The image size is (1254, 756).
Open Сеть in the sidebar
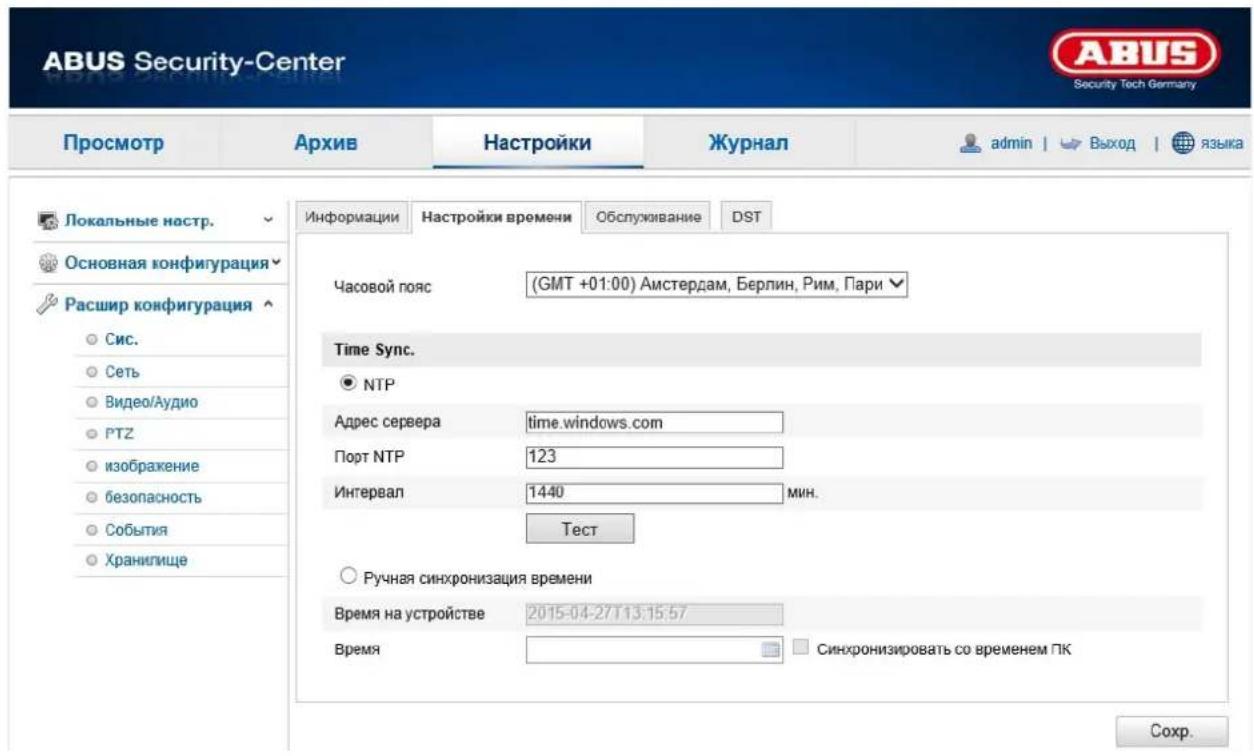(122, 372)
